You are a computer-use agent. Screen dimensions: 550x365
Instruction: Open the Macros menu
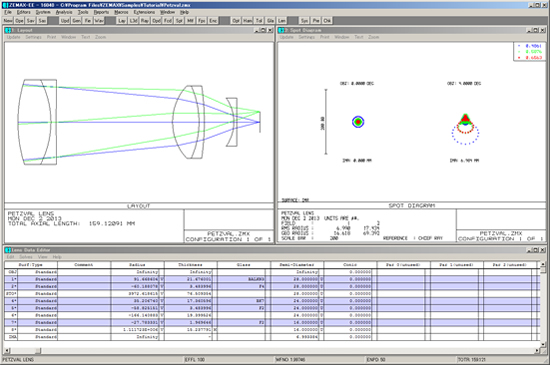pyautogui.click(x=121, y=12)
